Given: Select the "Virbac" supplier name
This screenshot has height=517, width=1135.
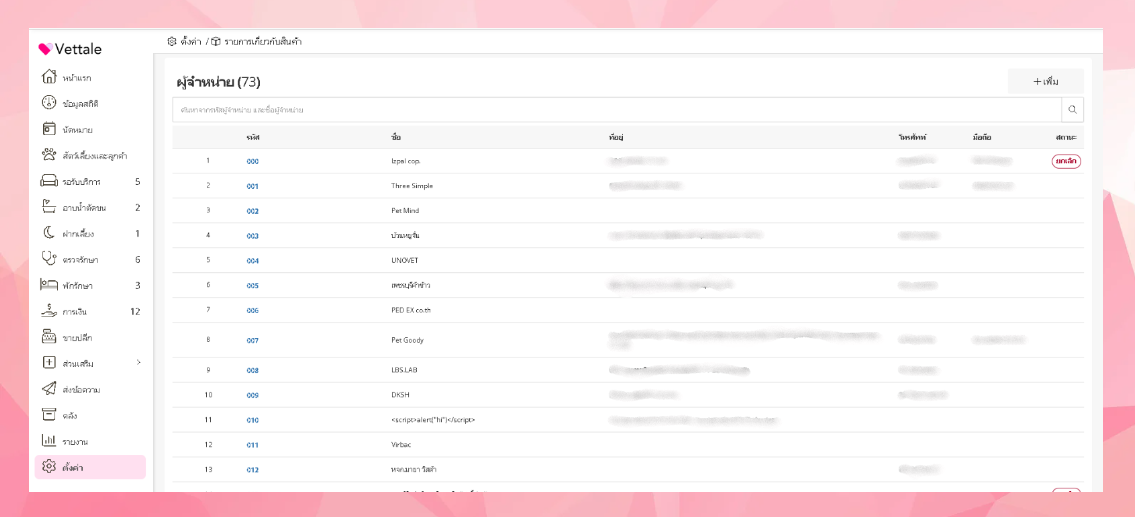Looking at the screenshot, I should point(400,445).
